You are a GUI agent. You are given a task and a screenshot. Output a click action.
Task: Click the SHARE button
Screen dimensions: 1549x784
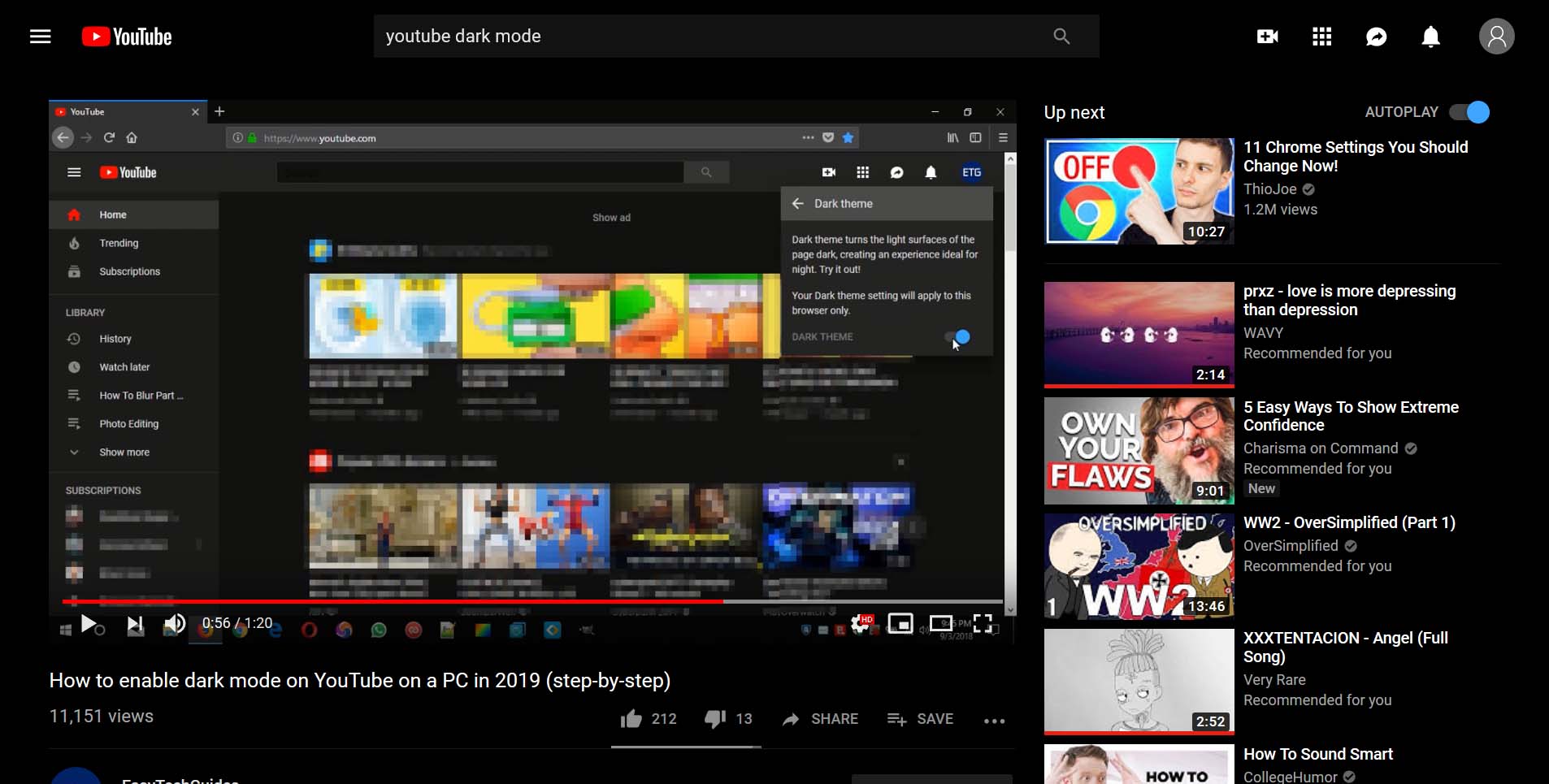coord(820,718)
